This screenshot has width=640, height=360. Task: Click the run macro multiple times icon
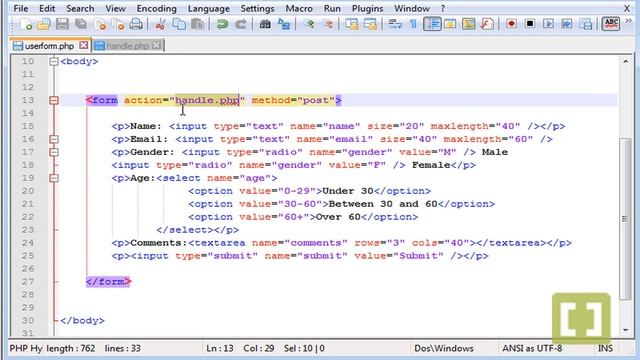(x=567, y=24)
